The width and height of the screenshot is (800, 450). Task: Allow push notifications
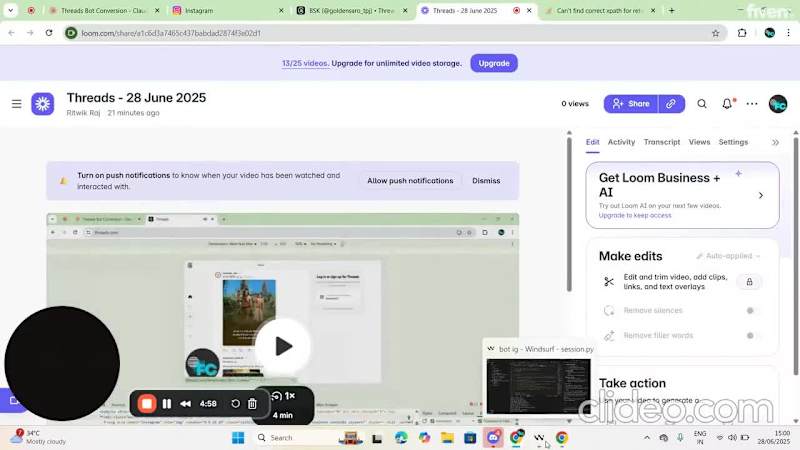point(410,181)
